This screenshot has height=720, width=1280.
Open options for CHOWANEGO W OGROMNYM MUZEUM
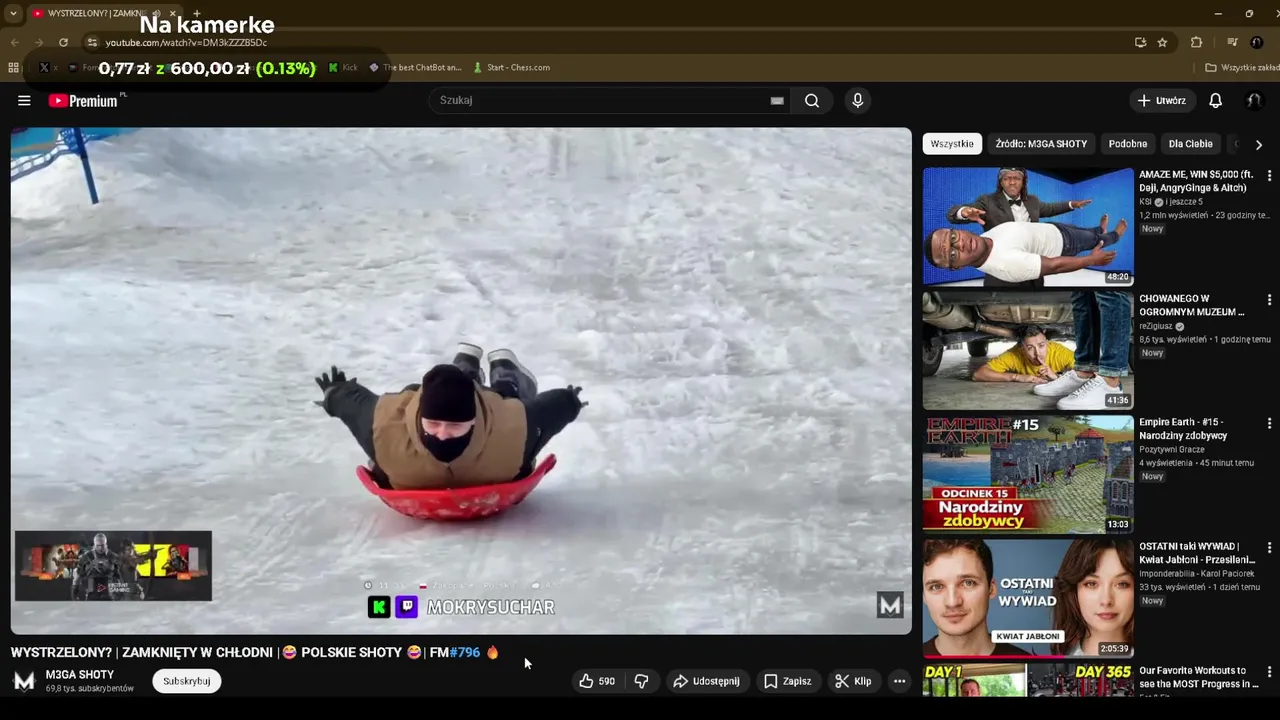(x=1269, y=299)
